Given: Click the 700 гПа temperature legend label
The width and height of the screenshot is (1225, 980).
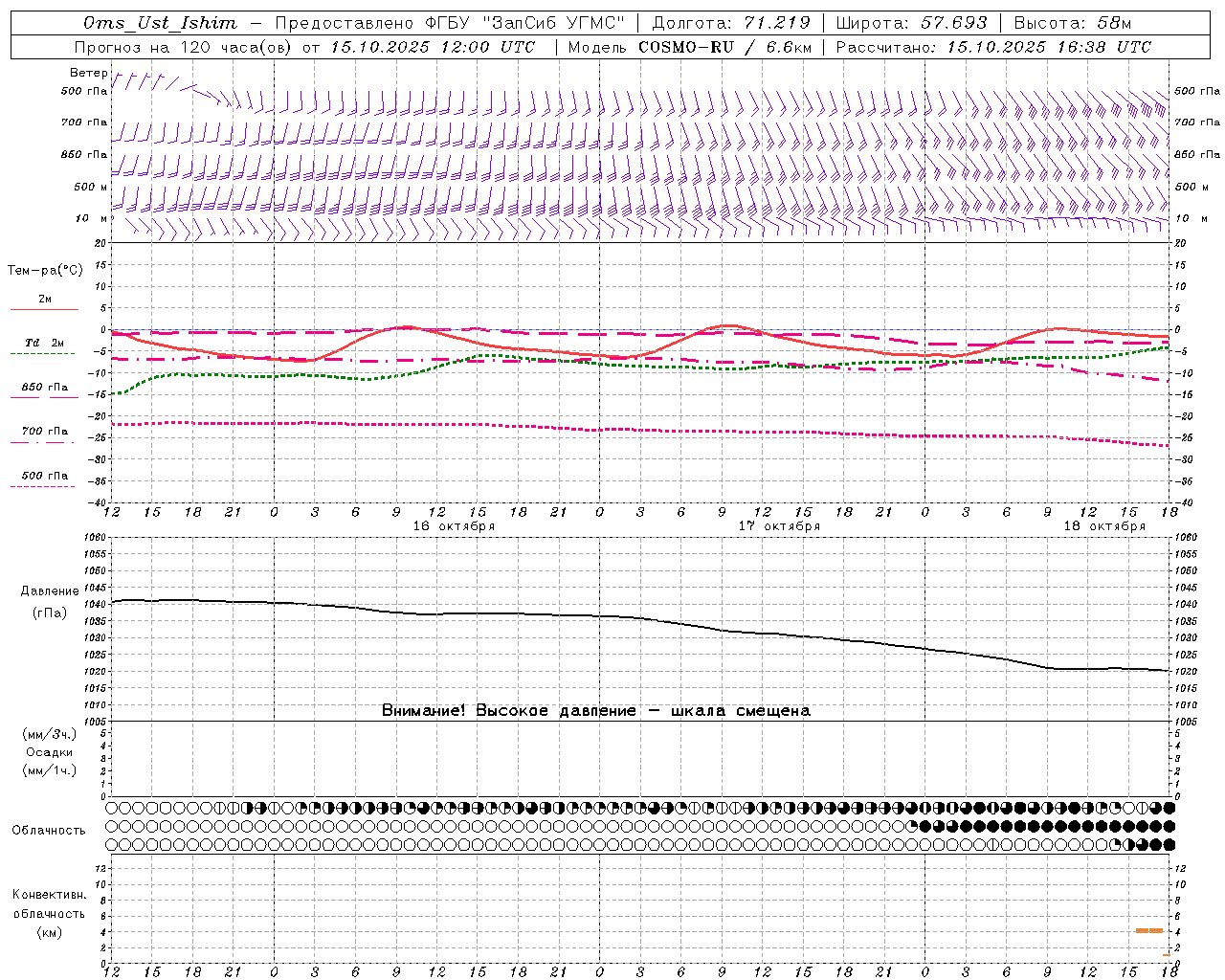Looking at the screenshot, I should coord(45,432).
